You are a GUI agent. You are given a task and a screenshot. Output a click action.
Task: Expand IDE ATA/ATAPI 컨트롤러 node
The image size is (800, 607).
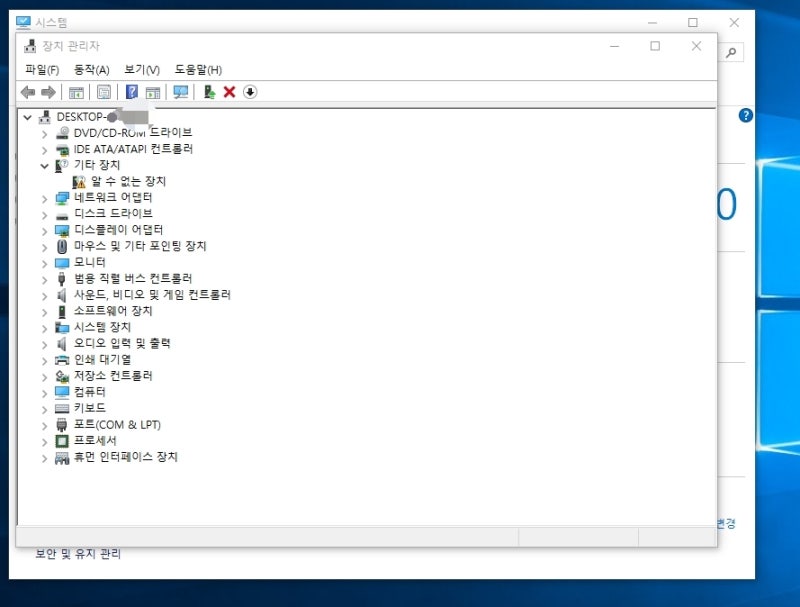coord(44,150)
